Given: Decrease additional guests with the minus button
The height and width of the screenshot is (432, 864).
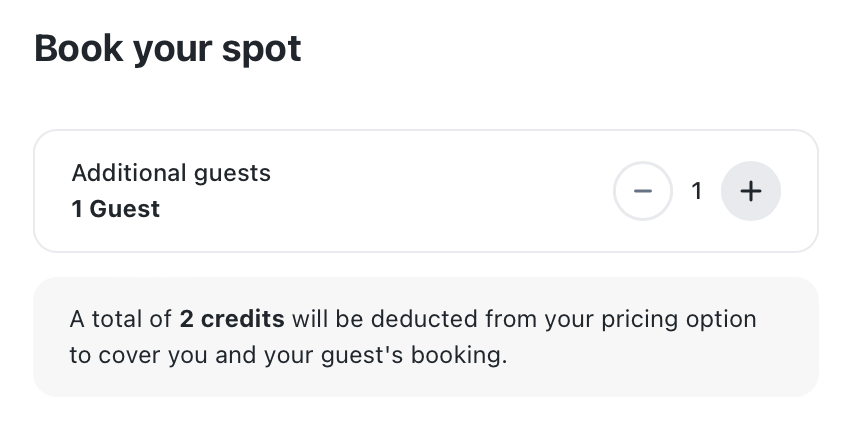Looking at the screenshot, I should click(x=642, y=191).
